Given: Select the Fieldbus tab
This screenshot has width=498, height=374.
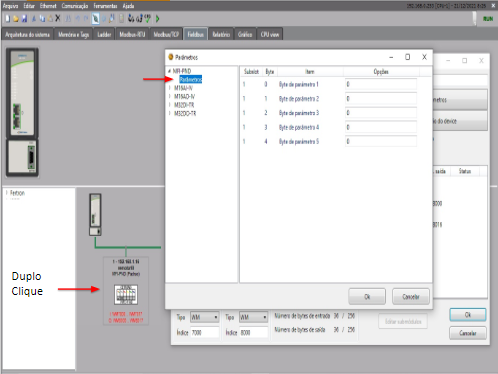Looking at the screenshot, I should [x=195, y=34].
